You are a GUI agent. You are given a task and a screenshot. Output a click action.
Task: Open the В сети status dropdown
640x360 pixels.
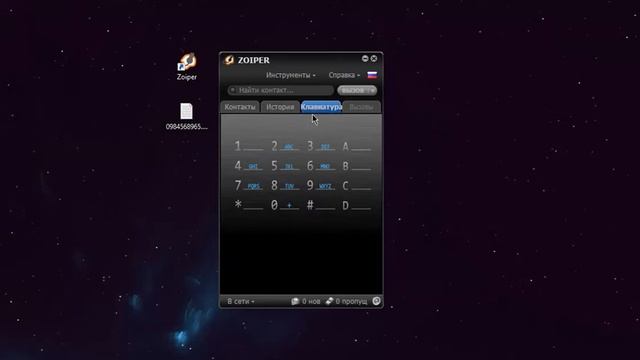tap(241, 301)
